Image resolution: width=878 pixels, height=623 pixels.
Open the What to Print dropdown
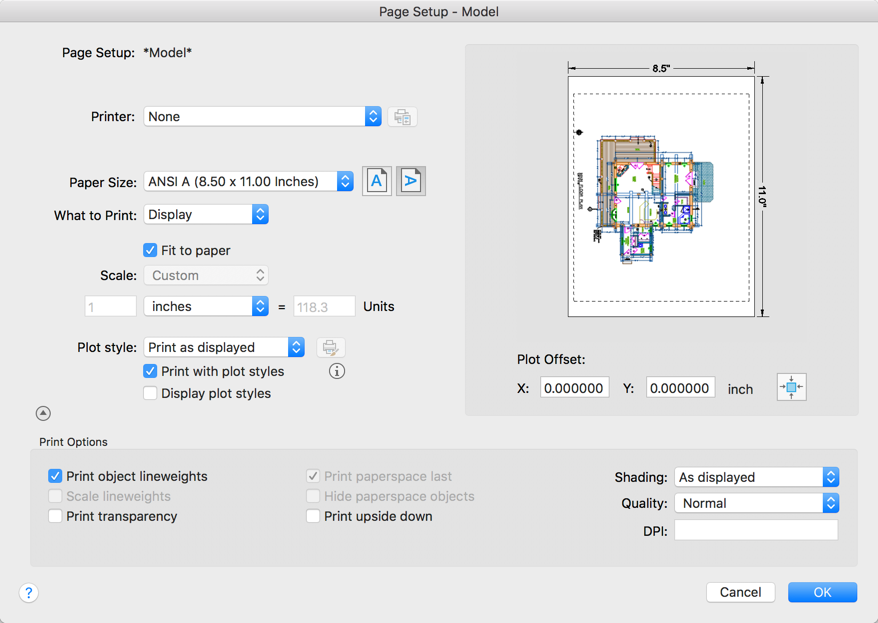click(206, 214)
